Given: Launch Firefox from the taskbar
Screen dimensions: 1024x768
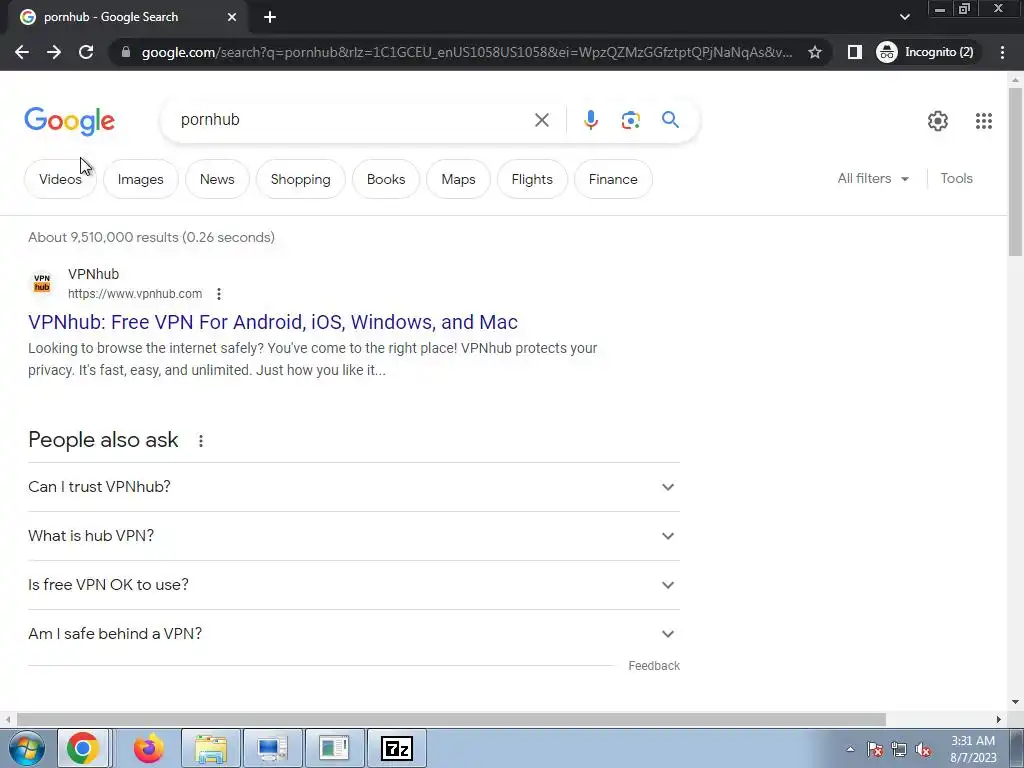Looking at the screenshot, I should [x=149, y=748].
